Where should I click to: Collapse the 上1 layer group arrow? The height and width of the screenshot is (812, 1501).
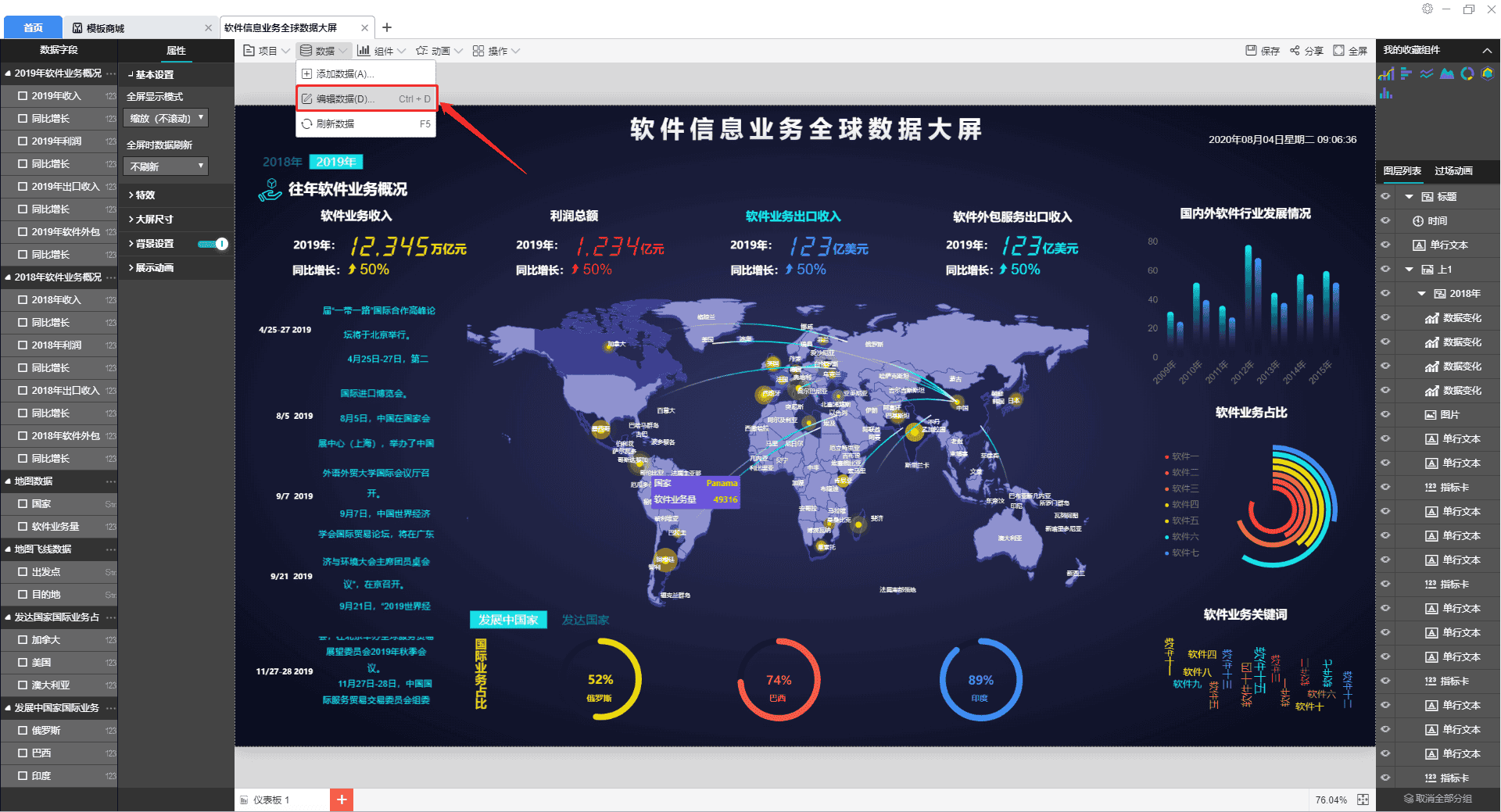click(x=1409, y=270)
